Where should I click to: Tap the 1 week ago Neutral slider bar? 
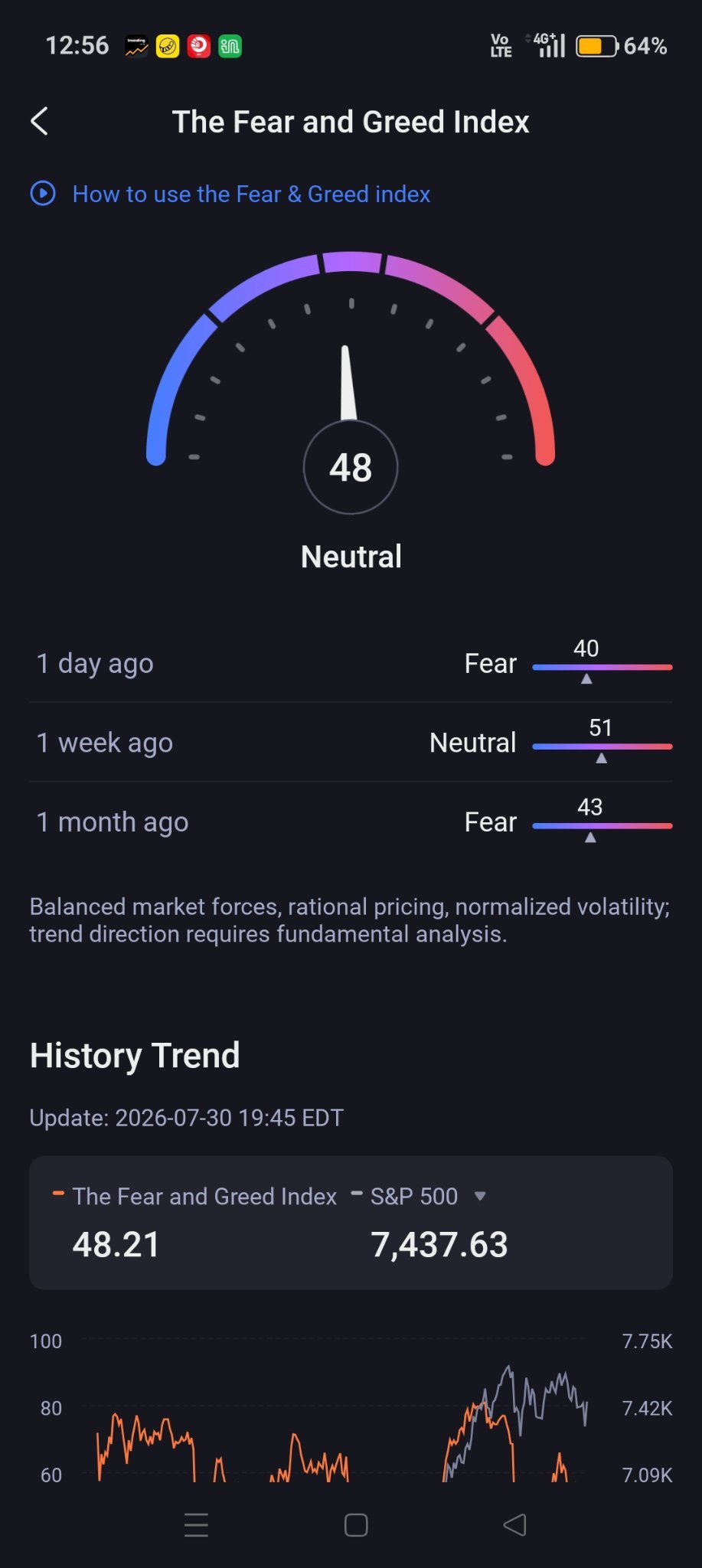(x=602, y=746)
